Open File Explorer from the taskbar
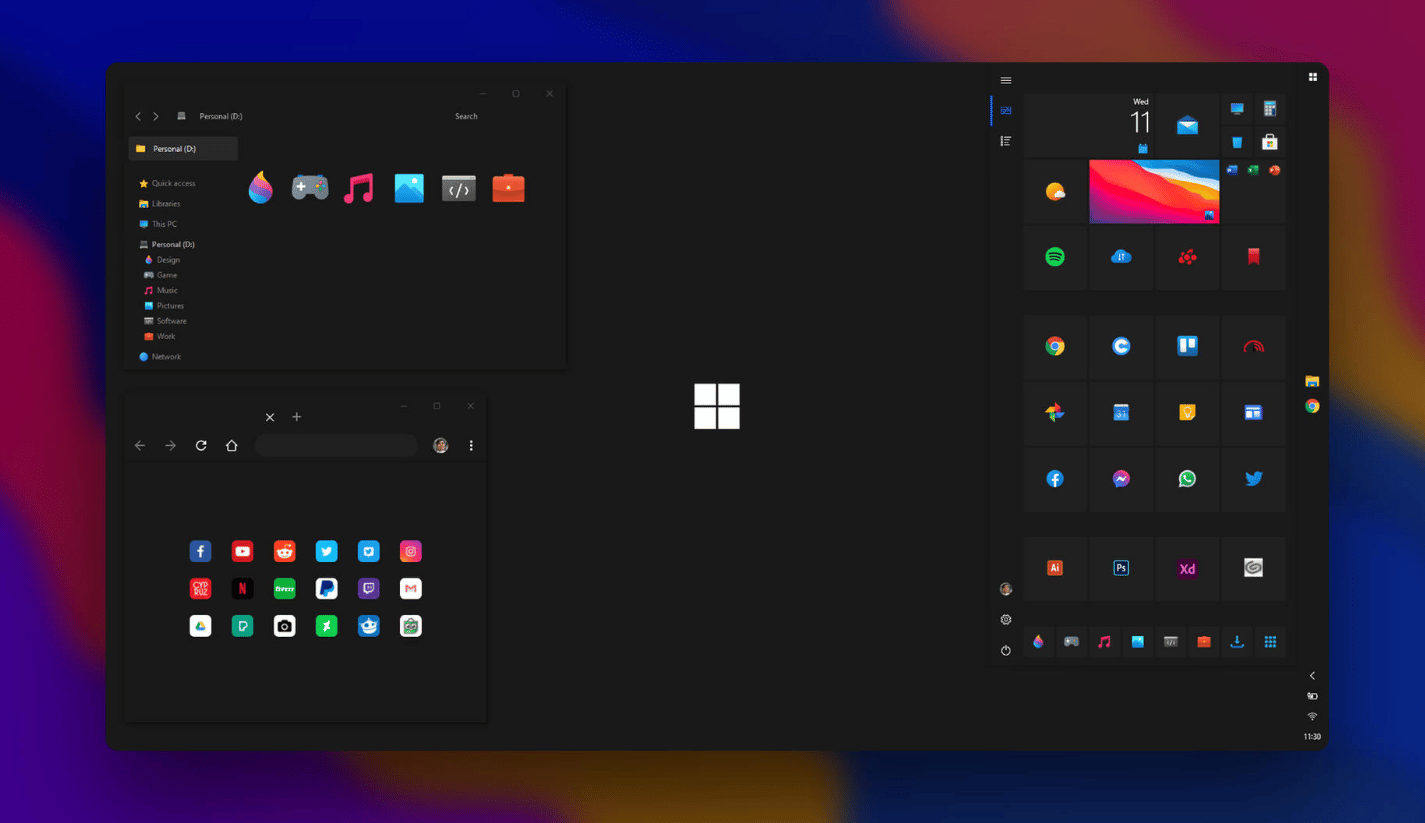Viewport: 1425px width, 823px height. [x=1312, y=381]
